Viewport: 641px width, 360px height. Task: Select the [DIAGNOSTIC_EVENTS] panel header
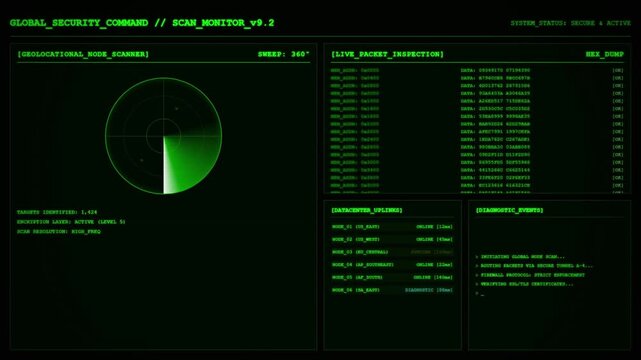click(509, 210)
